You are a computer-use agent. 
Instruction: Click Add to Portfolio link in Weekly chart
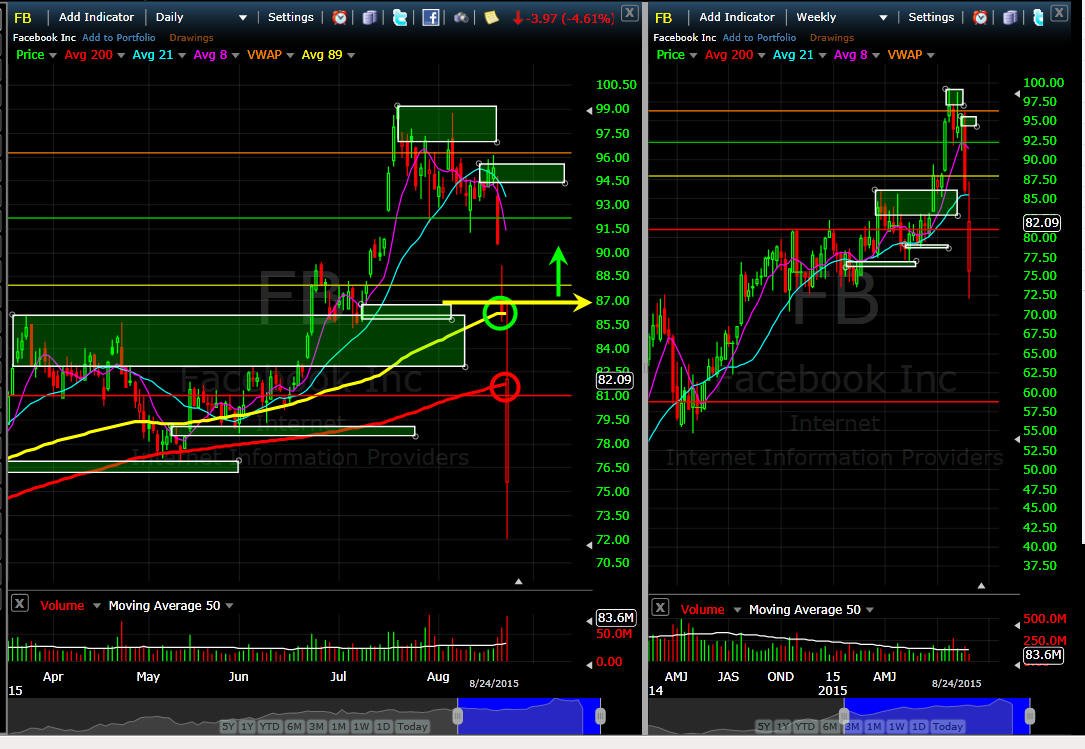coord(759,37)
